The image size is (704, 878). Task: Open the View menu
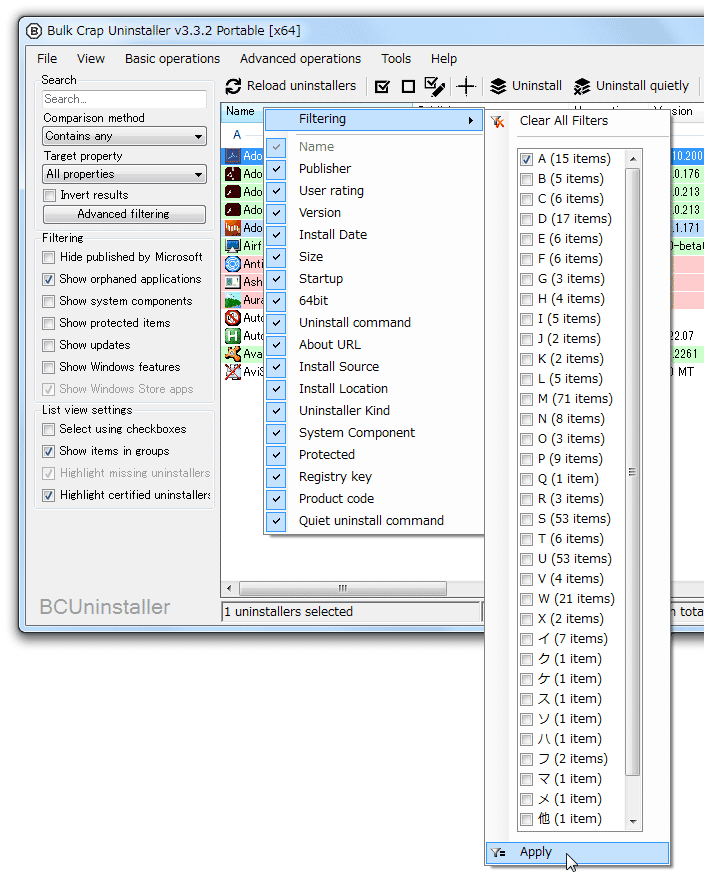point(91,59)
